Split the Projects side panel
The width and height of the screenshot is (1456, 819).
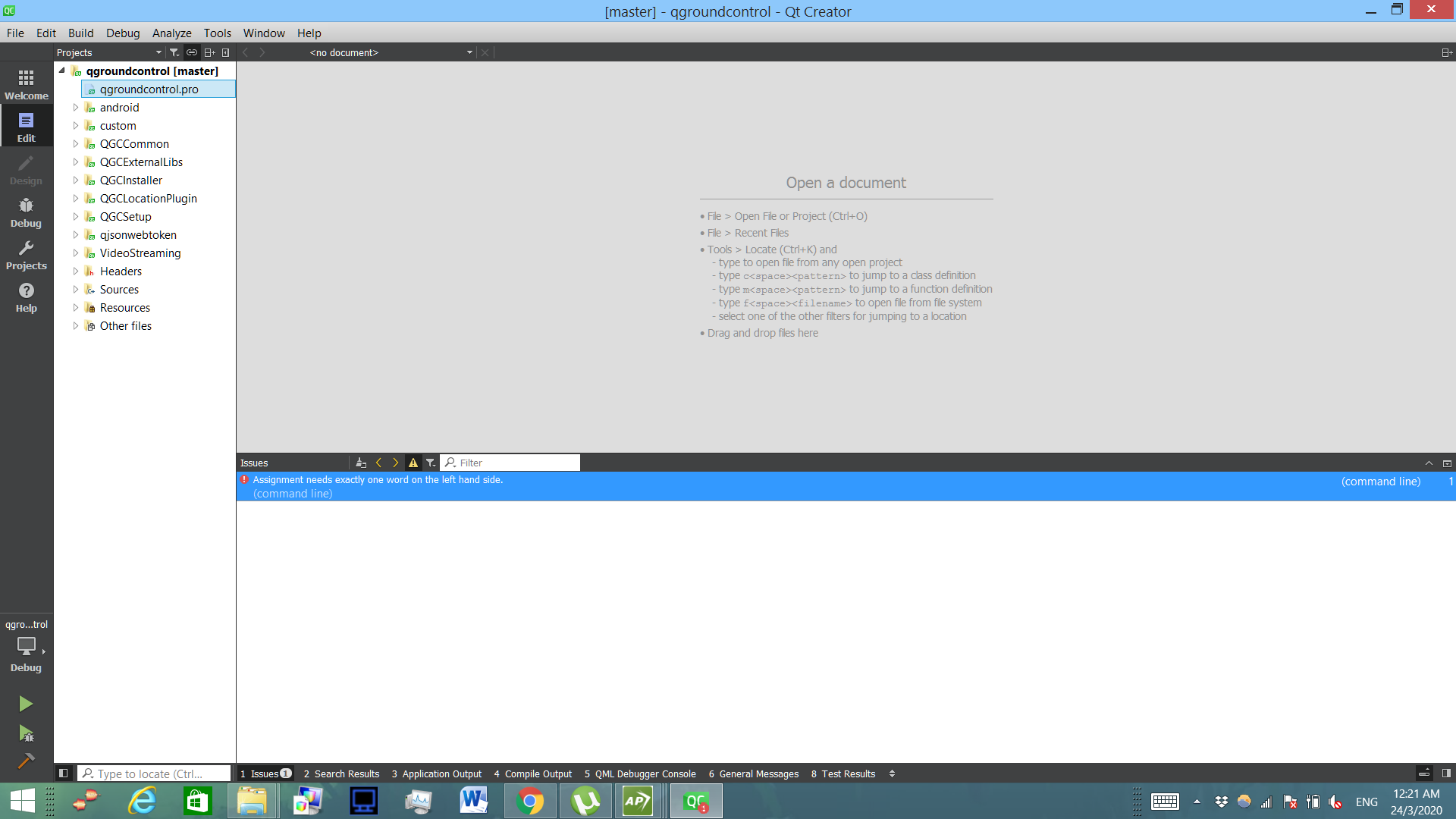(x=209, y=52)
